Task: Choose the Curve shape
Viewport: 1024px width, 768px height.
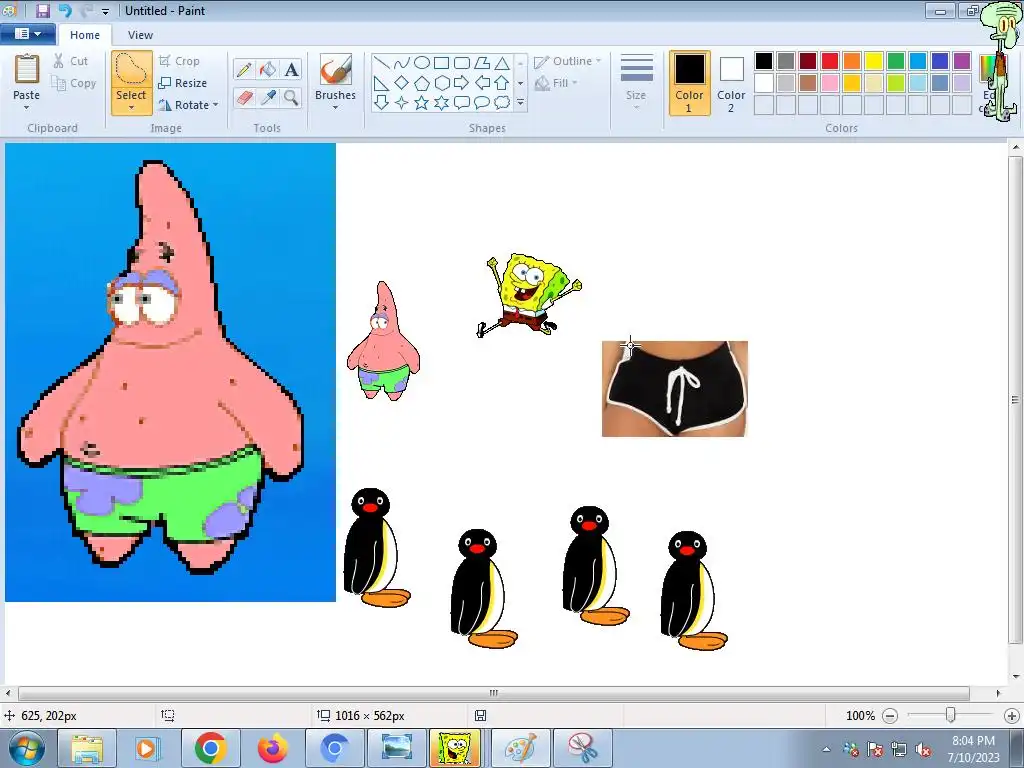Action: 402,63
